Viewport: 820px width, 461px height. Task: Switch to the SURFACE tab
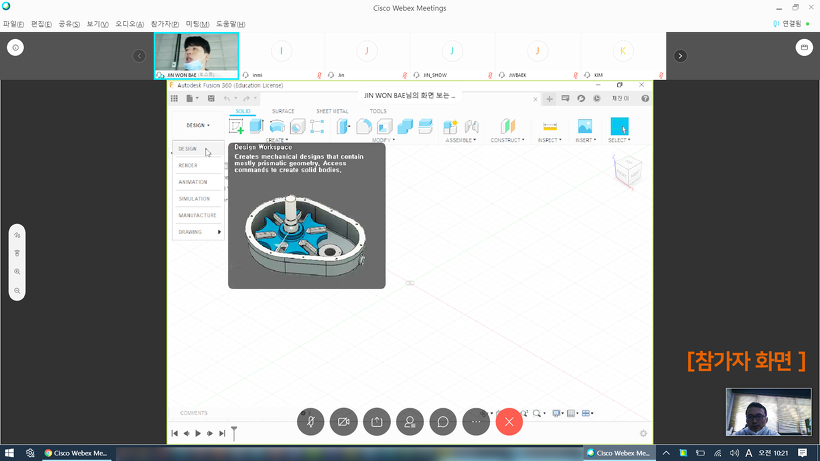[x=283, y=111]
